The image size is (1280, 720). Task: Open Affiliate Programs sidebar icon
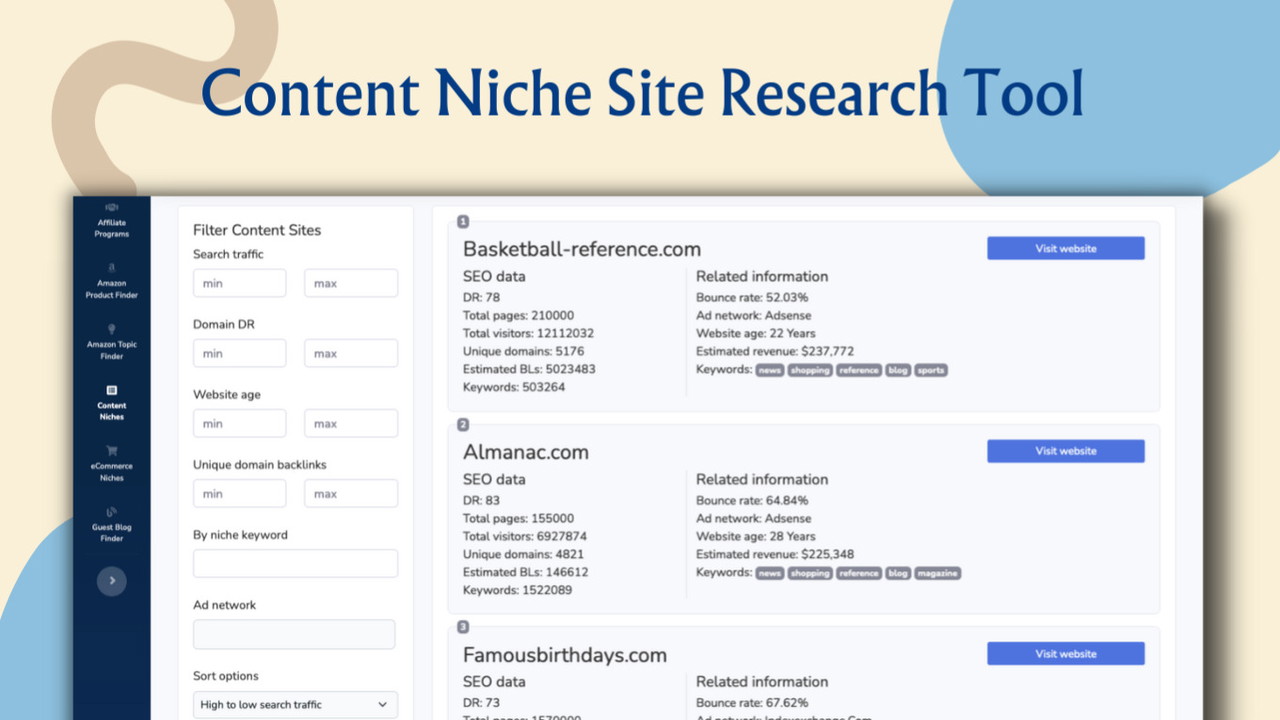[x=112, y=208]
